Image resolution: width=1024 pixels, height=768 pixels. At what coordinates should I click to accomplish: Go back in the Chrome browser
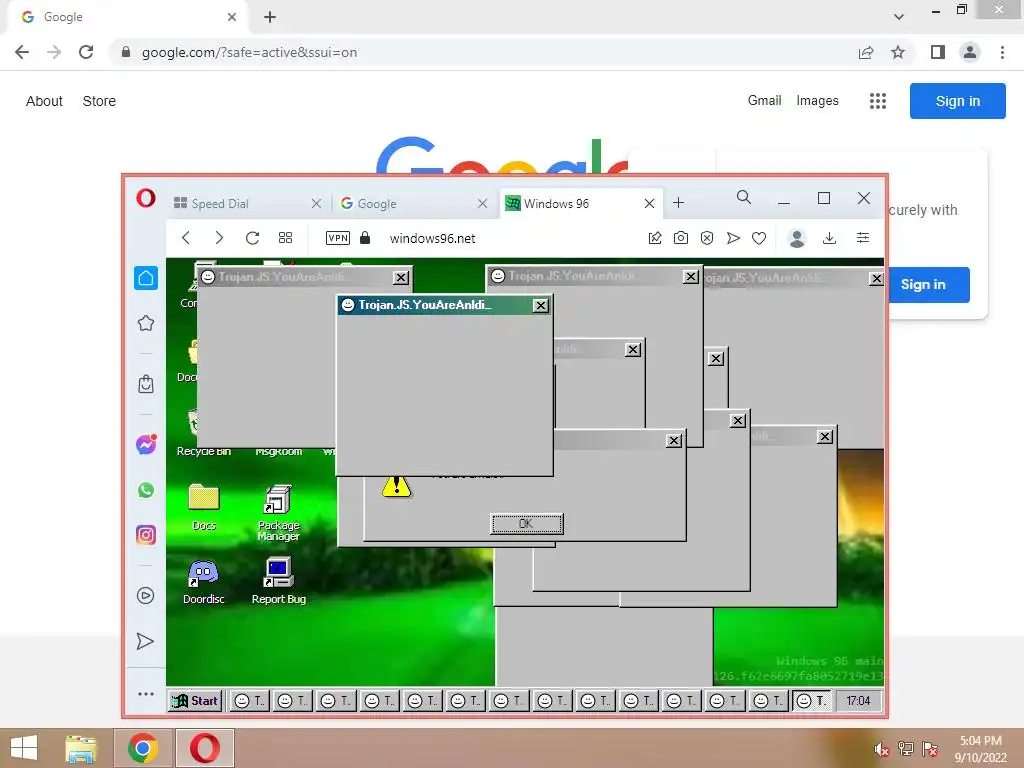[22, 52]
